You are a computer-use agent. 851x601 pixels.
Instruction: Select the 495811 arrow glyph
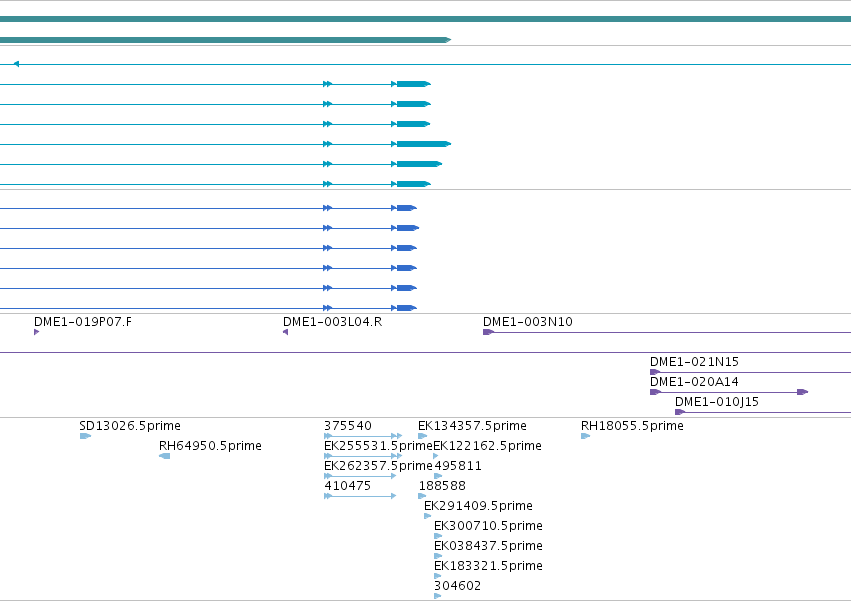tap(438, 476)
